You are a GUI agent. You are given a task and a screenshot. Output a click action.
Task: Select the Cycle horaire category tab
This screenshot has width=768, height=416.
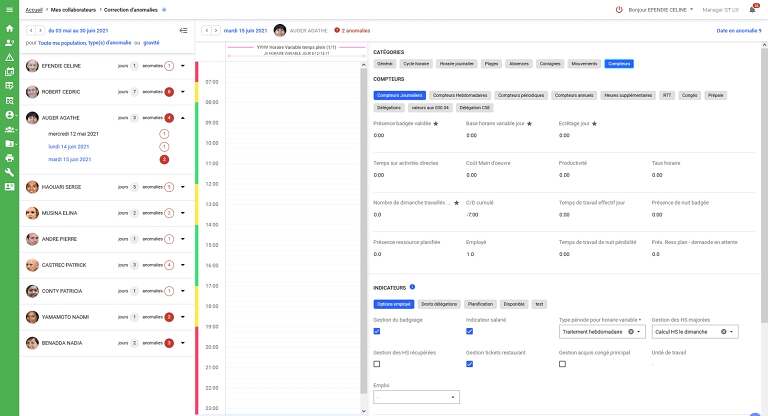point(416,64)
